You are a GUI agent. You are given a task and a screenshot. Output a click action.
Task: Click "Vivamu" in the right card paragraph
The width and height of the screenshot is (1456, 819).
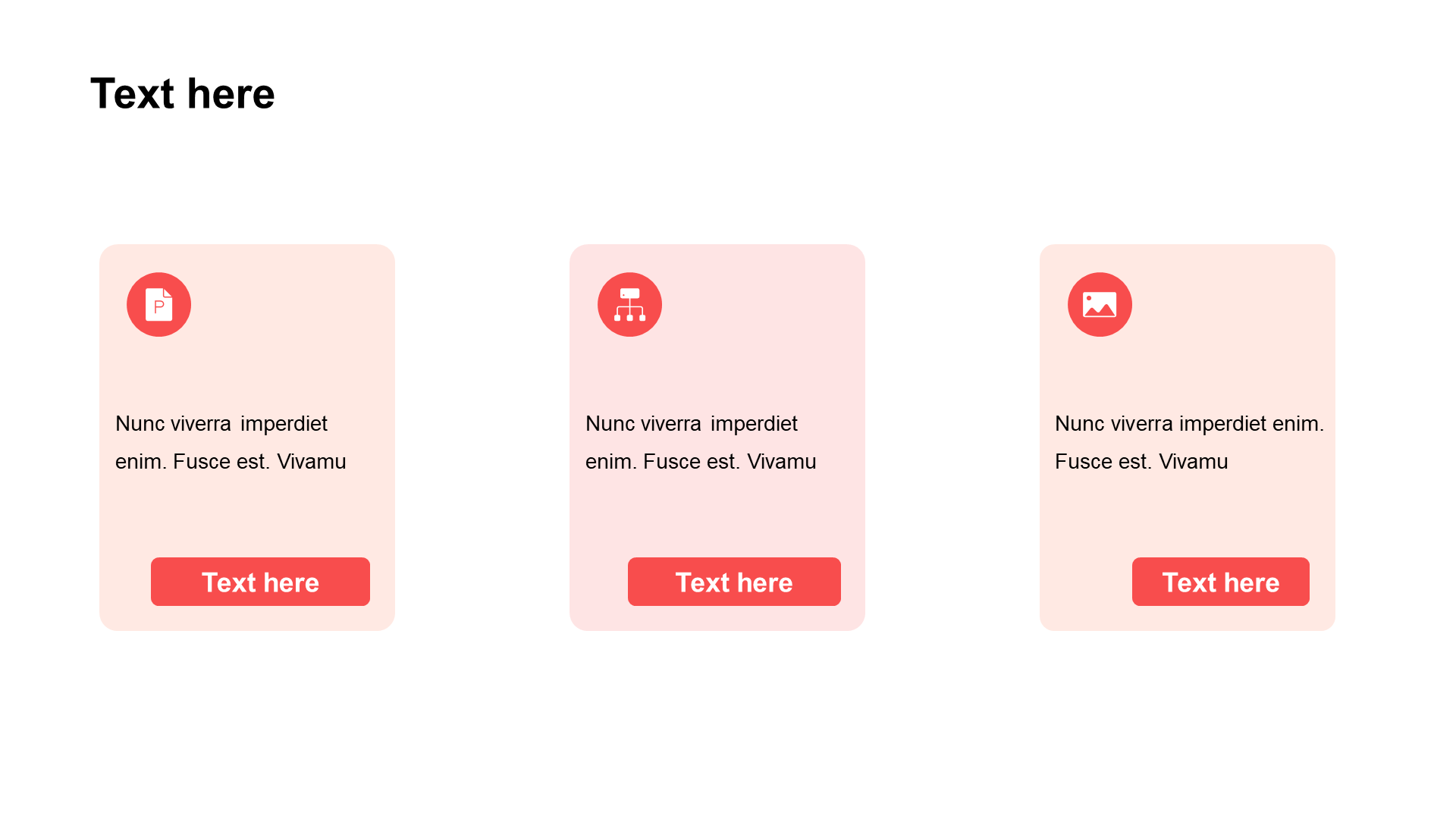[x=1193, y=461]
